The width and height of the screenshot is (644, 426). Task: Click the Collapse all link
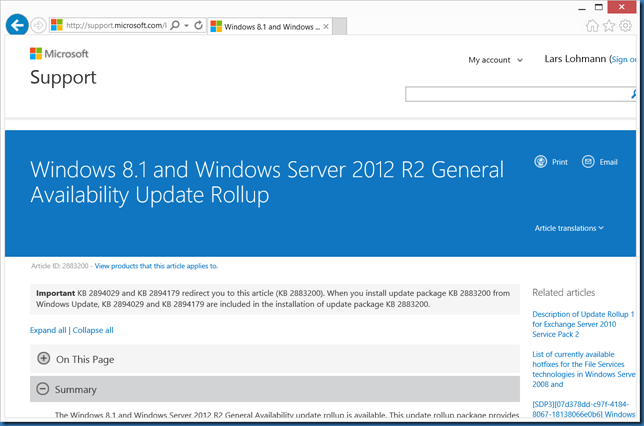(93, 330)
